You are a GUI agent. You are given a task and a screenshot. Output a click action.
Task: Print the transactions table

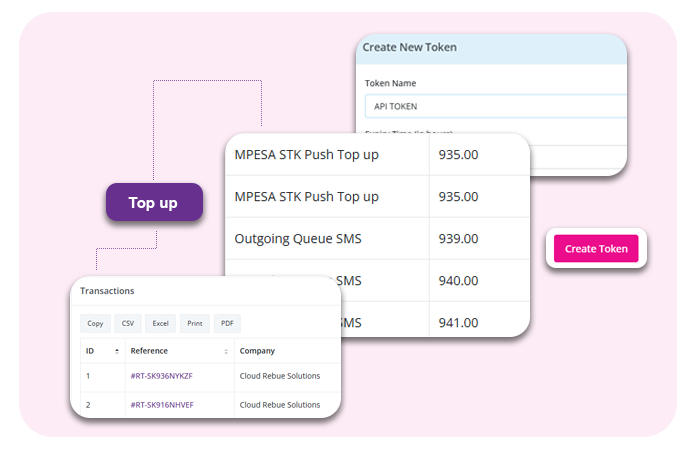point(195,324)
